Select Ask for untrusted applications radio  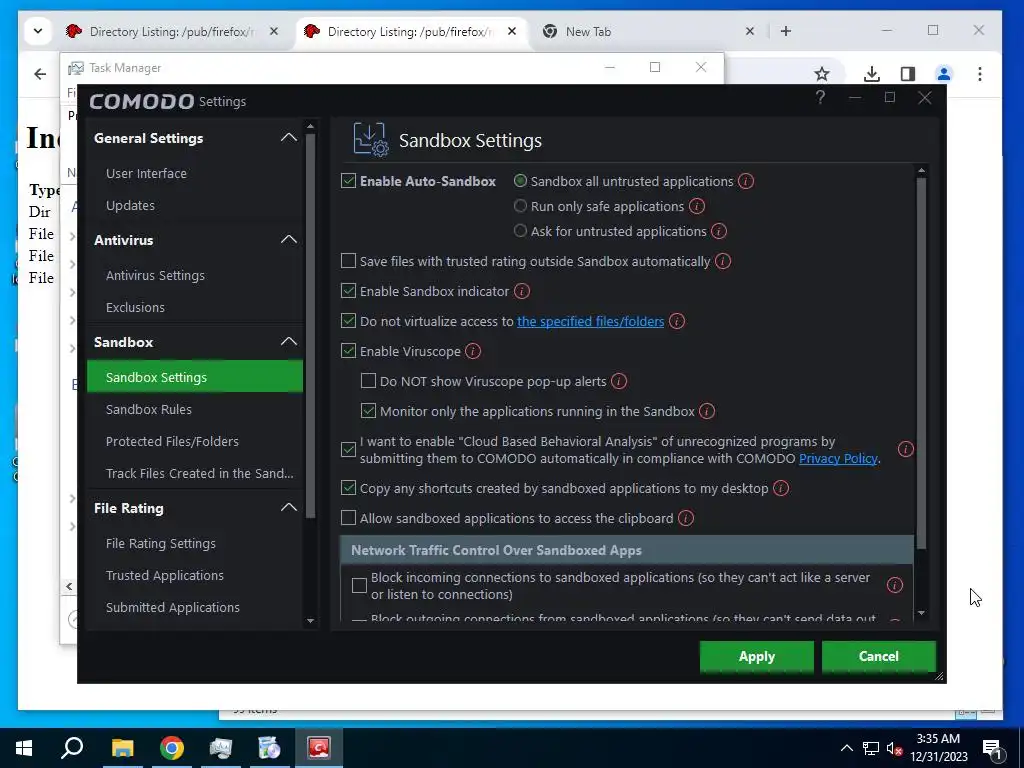pyautogui.click(x=520, y=231)
